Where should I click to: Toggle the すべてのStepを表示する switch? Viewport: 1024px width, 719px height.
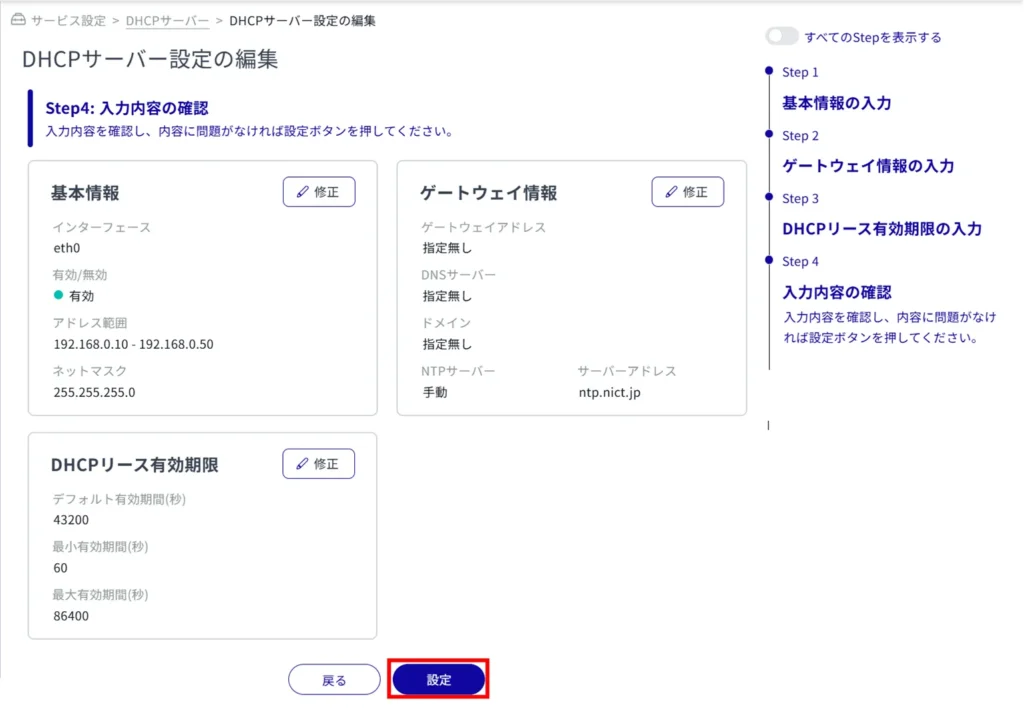(x=782, y=37)
